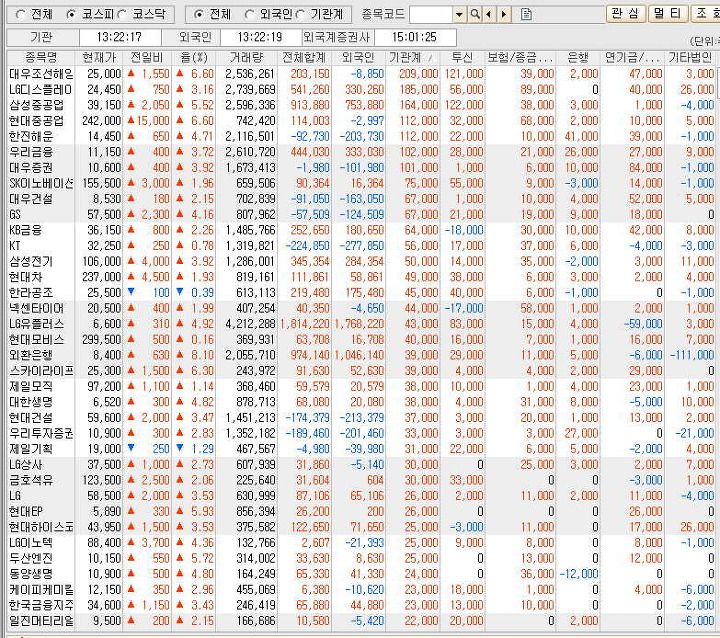Select the 코스피 radio button

pos(71,15)
